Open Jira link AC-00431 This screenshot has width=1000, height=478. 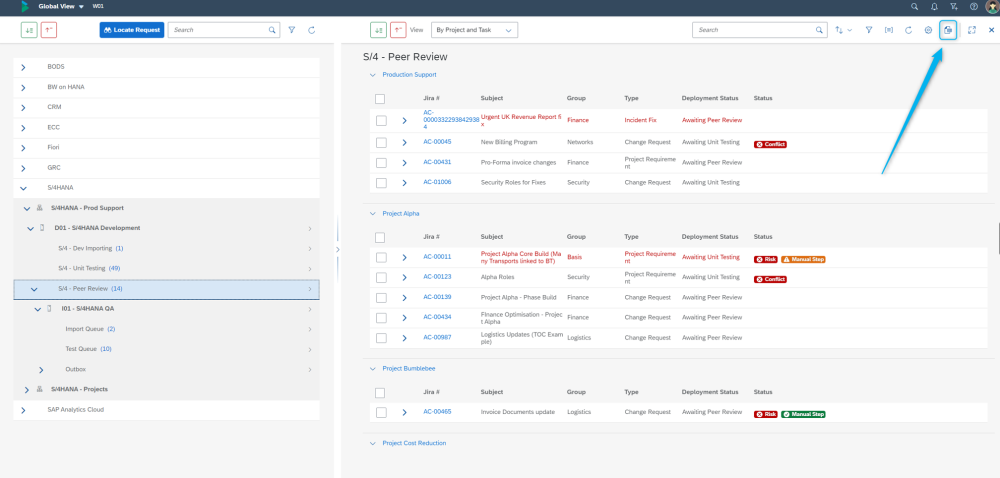[437, 162]
